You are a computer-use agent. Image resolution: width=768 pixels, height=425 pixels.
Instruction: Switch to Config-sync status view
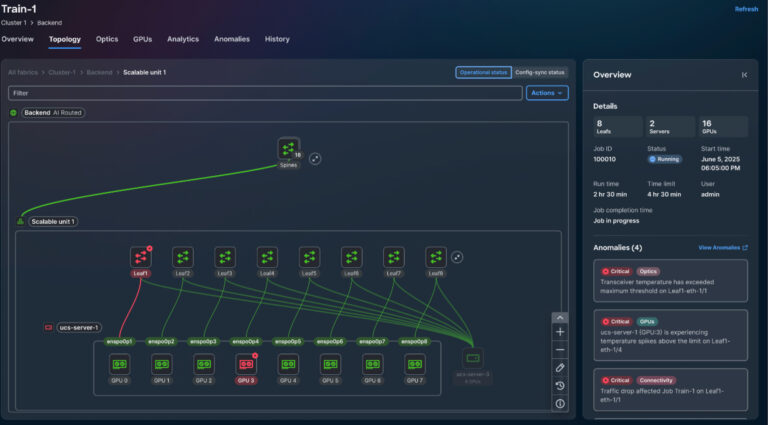[x=540, y=72]
